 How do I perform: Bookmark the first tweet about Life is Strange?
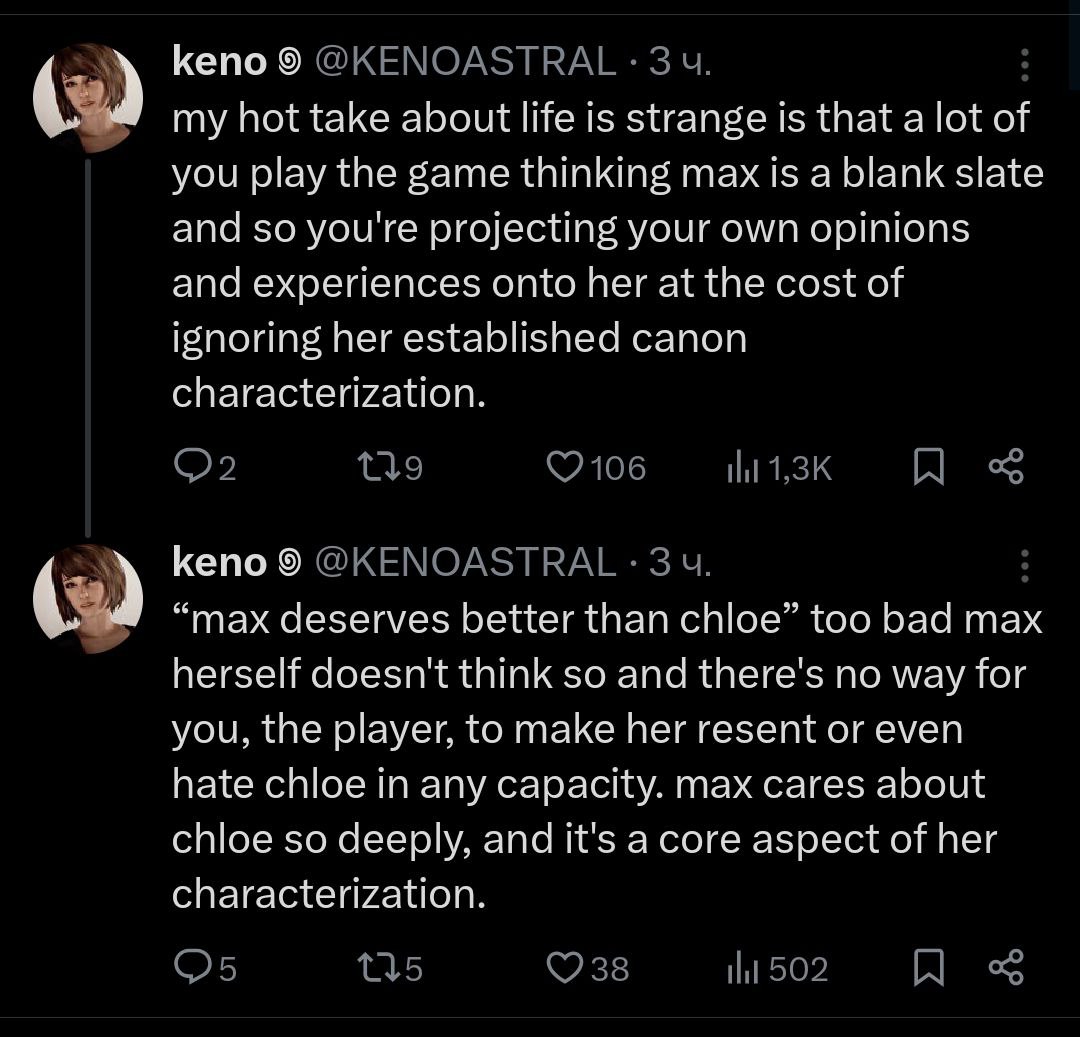(x=929, y=468)
